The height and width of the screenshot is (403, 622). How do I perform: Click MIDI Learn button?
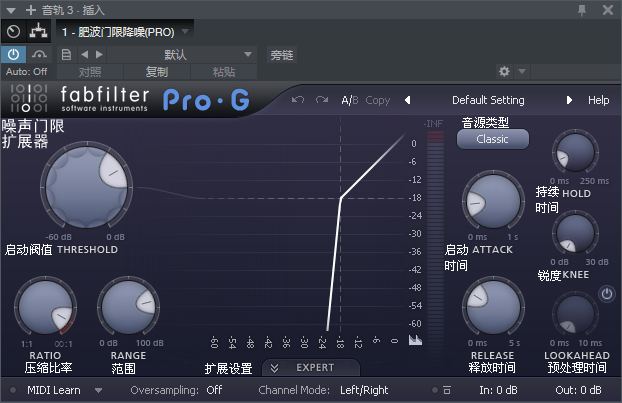(x=54, y=390)
